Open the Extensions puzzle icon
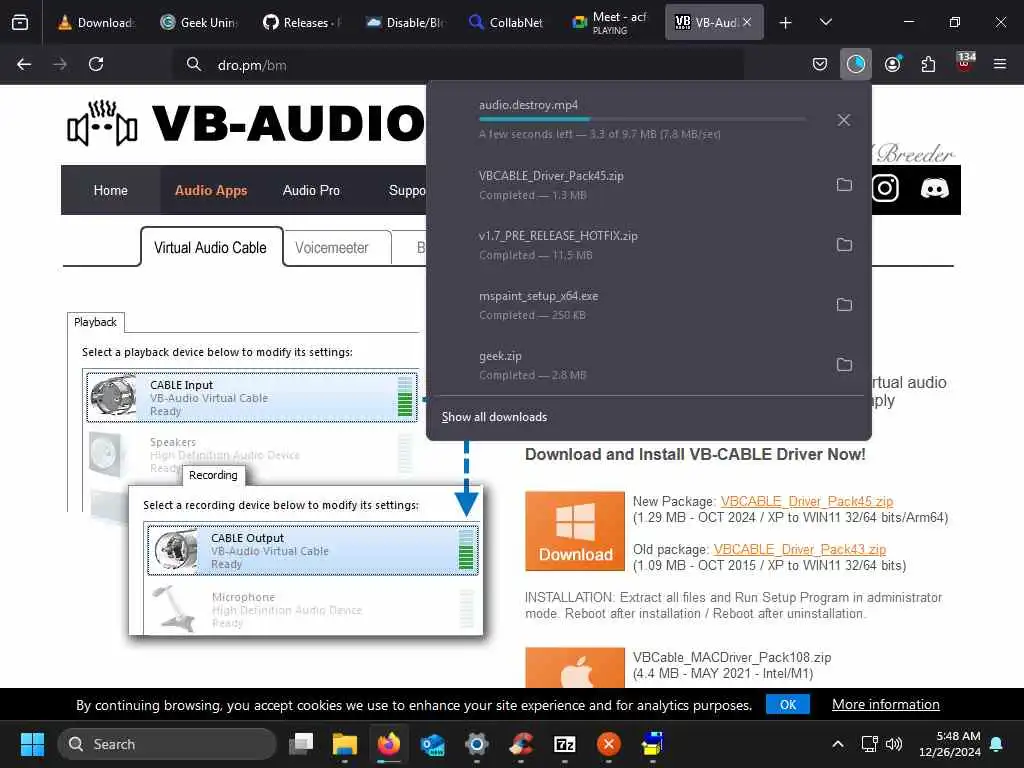Image resolution: width=1024 pixels, height=768 pixels. tap(928, 64)
